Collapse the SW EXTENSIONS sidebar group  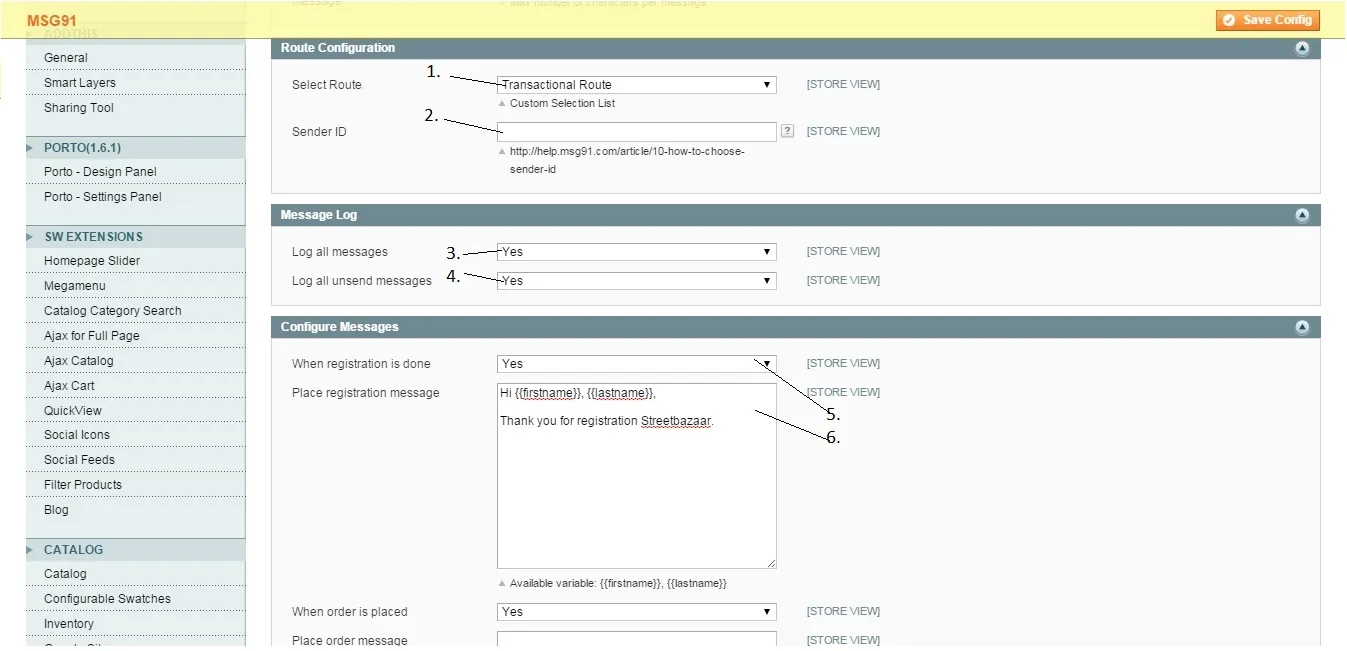point(136,237)
